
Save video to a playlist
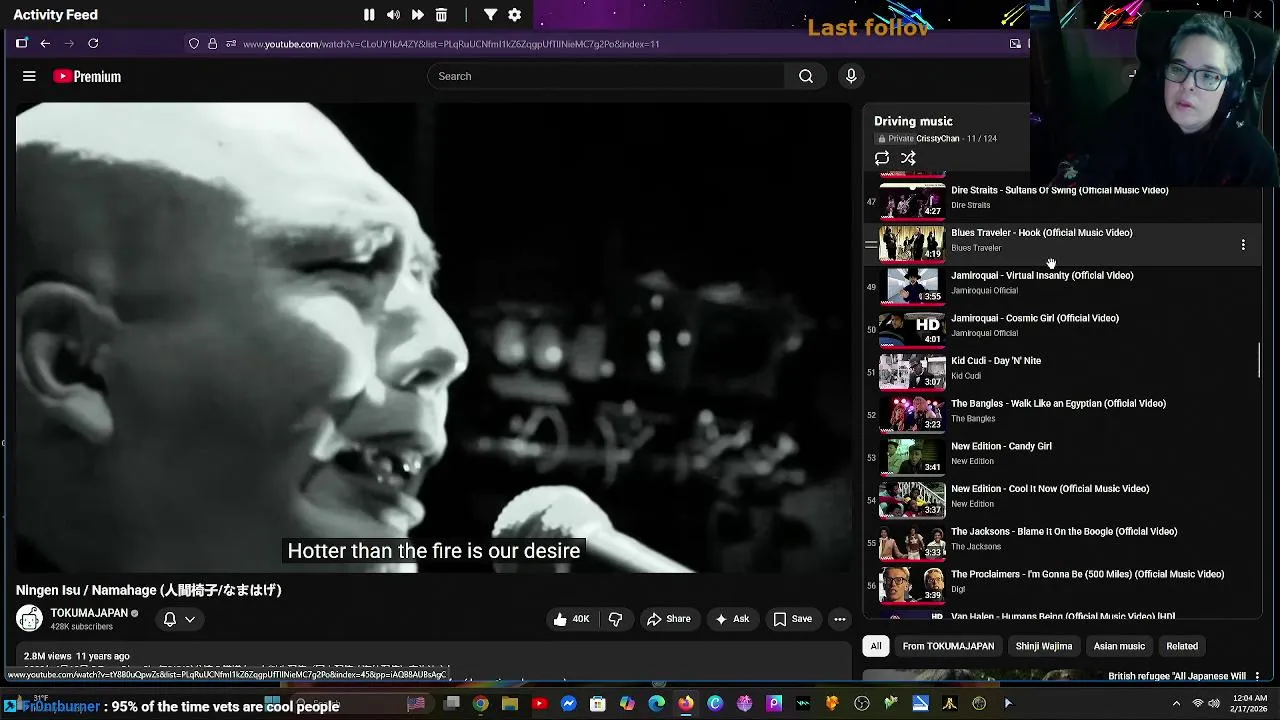pos(792,619)
